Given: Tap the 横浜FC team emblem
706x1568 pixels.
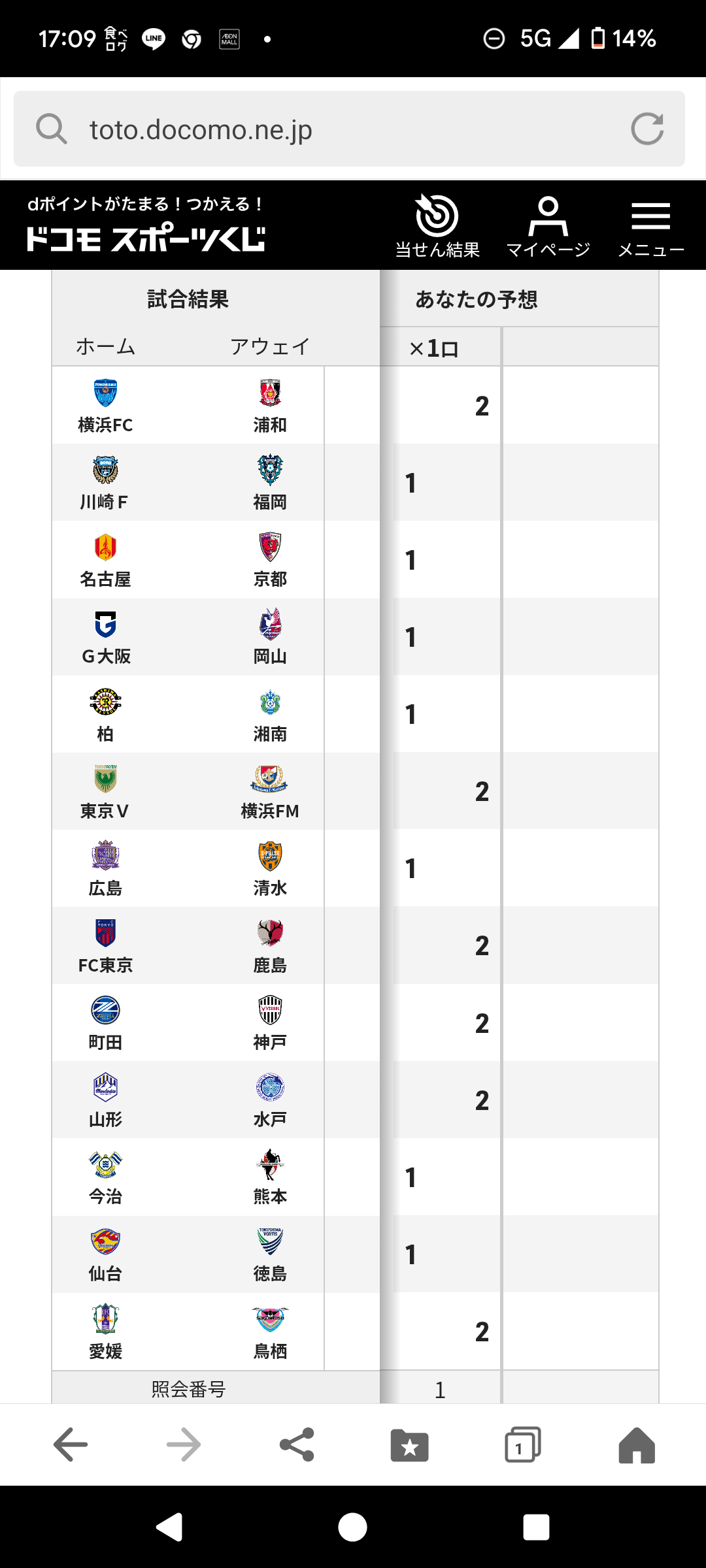Looking at the screenshot, I should pos(105,393).
